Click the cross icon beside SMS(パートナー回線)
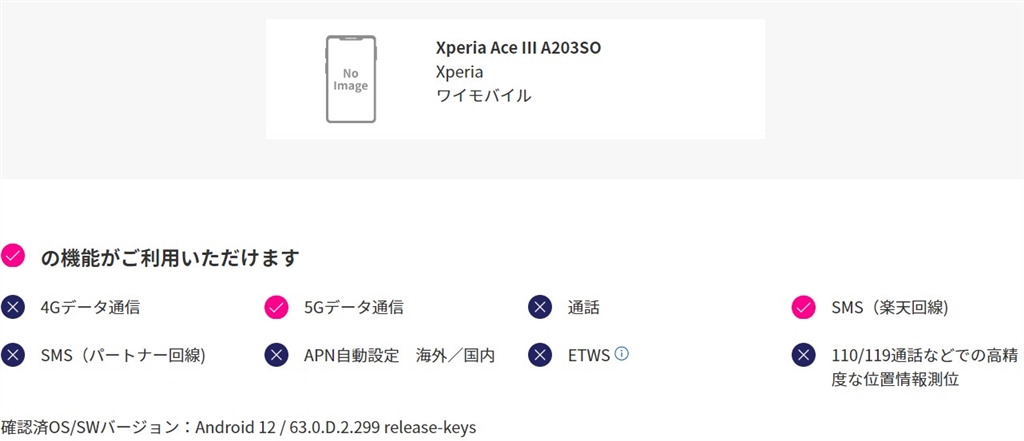 (13, 355)
